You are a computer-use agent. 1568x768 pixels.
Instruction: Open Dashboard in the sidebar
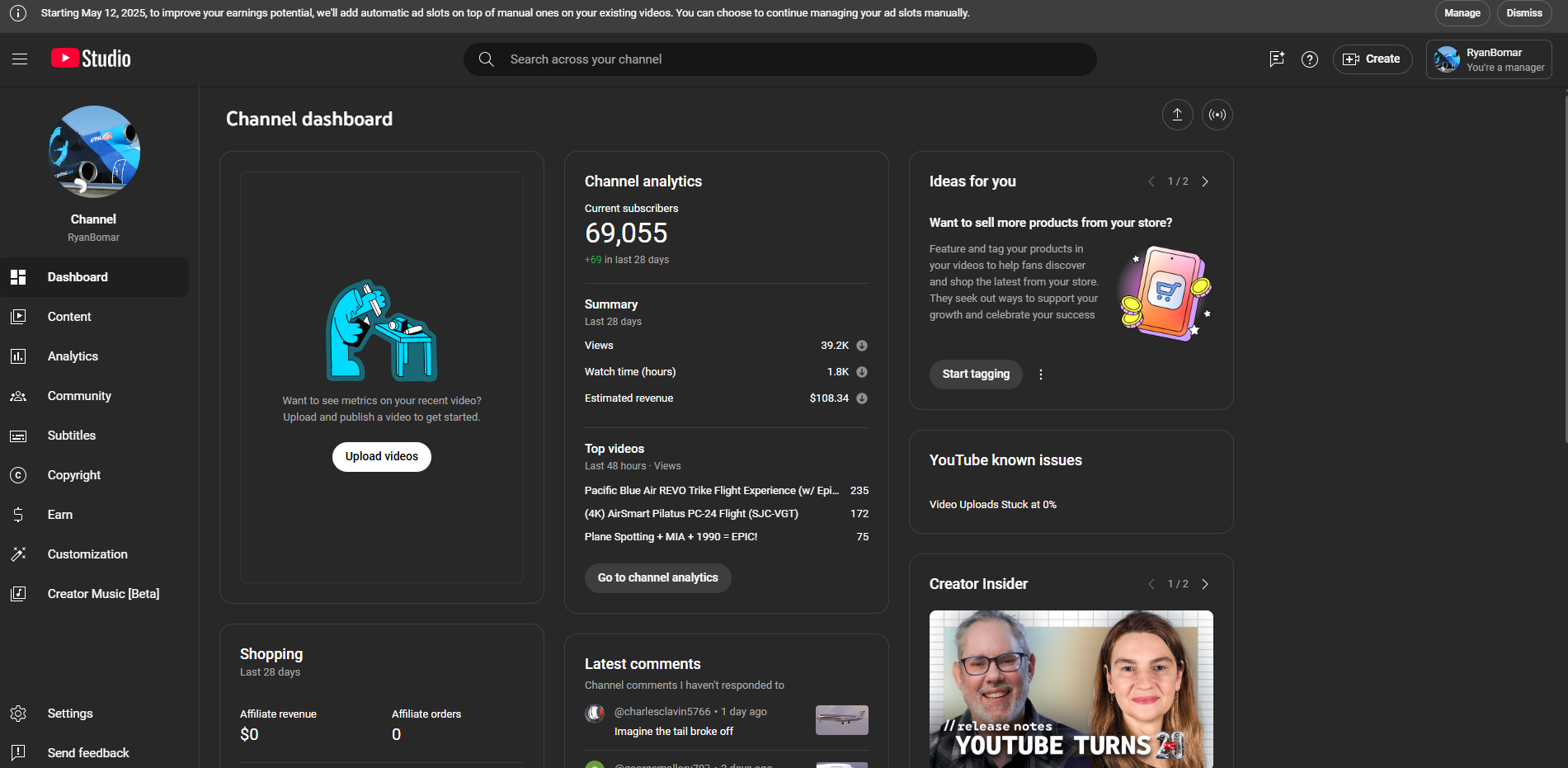[94, 277]
